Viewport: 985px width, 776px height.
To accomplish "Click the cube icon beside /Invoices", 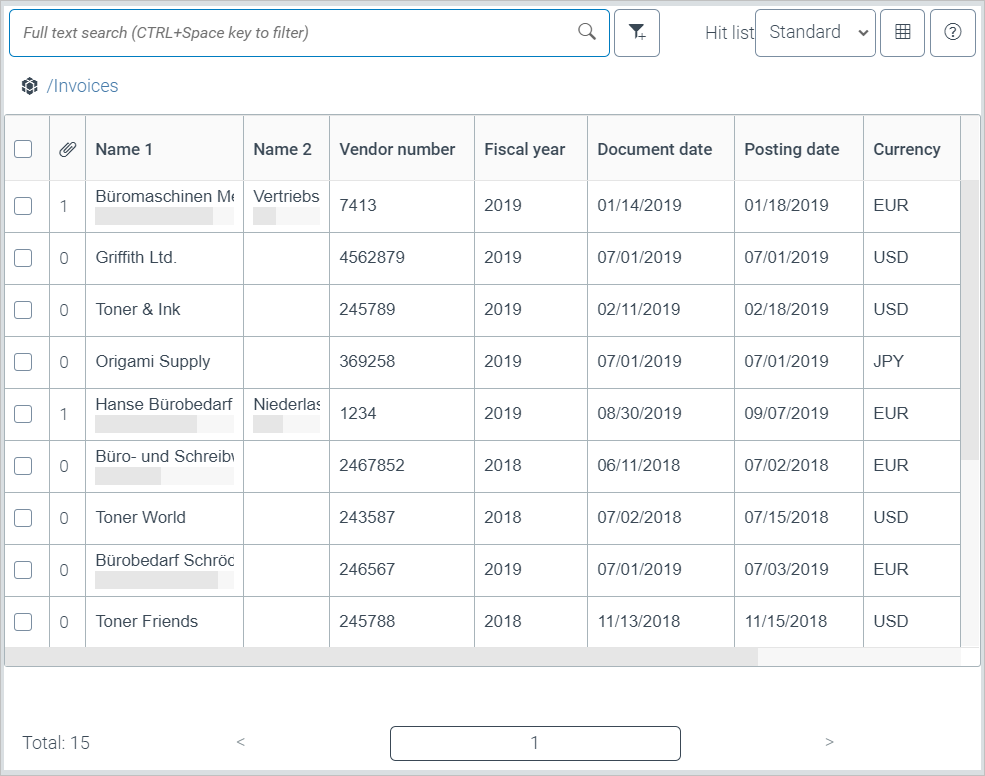I will pos(29,86).
